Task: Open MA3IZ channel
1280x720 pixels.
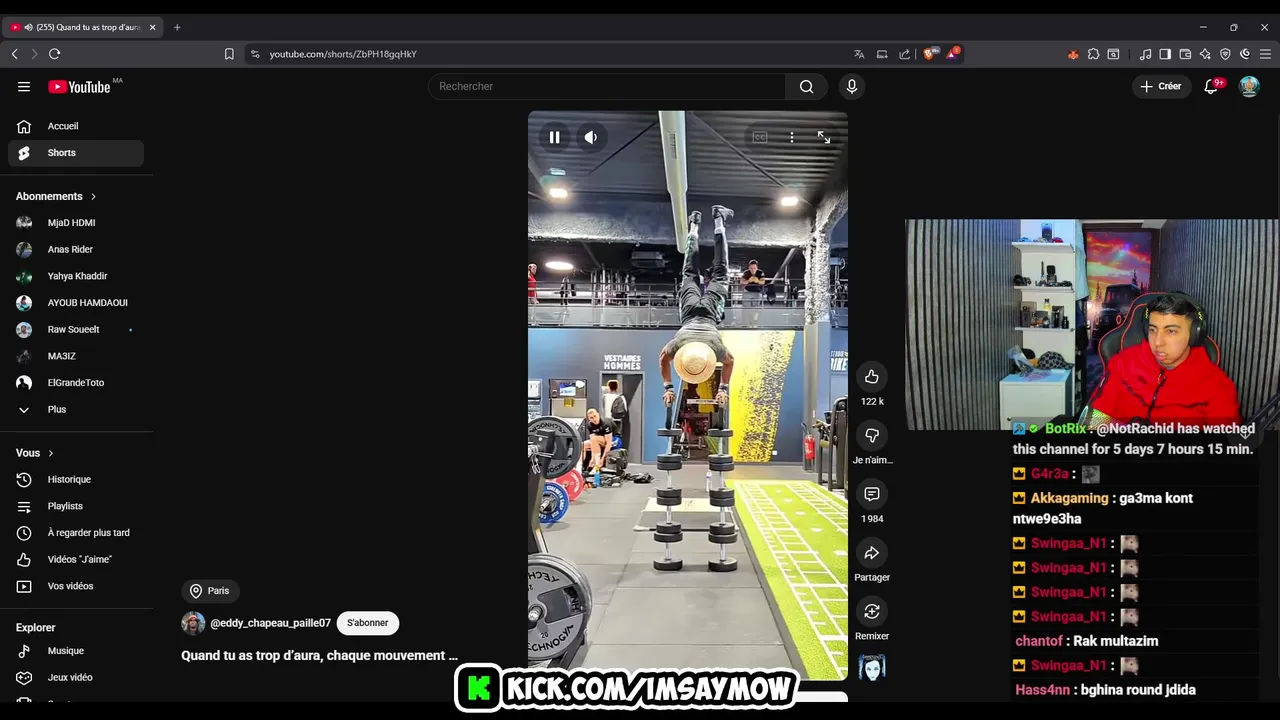Action: pos(76,356)
